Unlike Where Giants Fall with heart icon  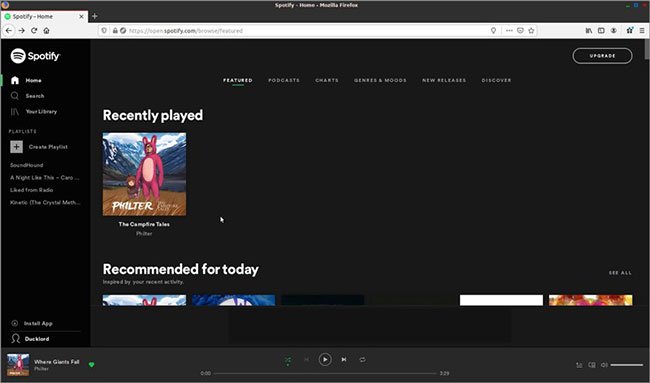pos(92,365)
